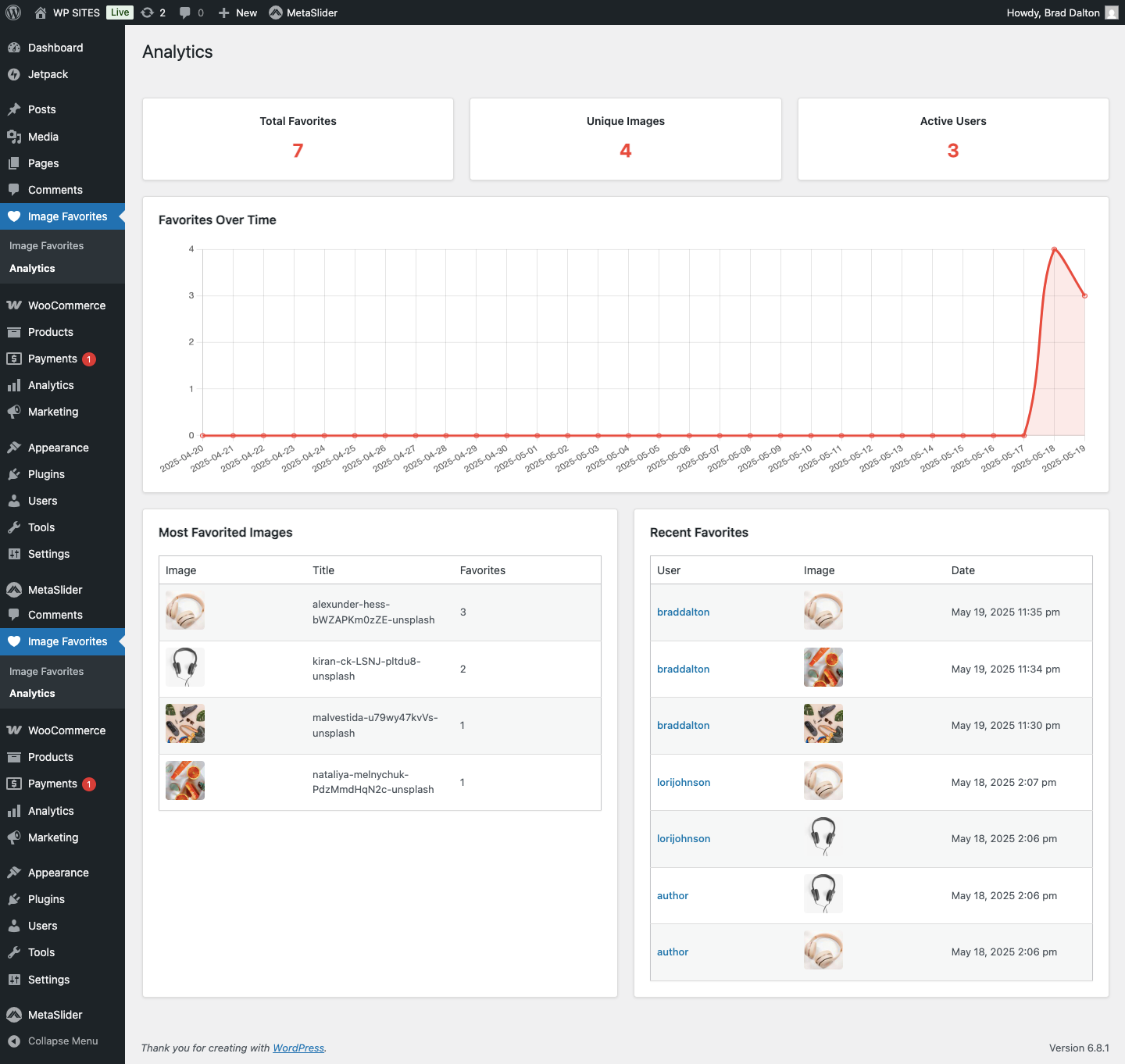
Task: Go to the WooCommerce menu
Action: click(x=66, y=305)
